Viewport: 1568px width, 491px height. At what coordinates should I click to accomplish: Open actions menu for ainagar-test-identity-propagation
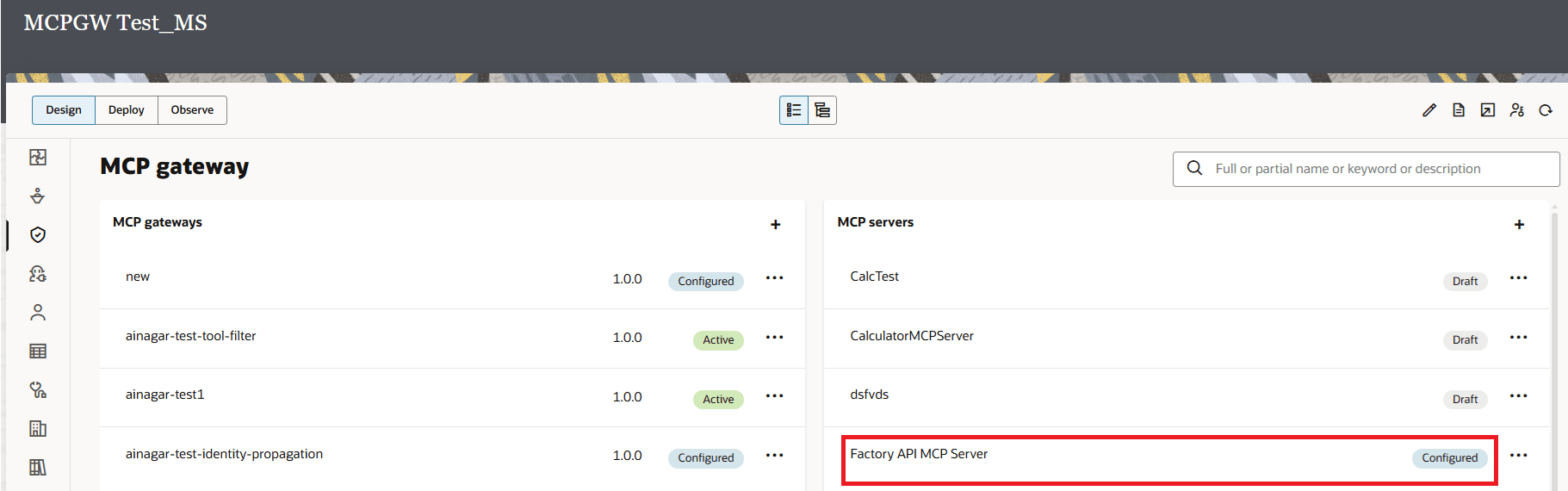775,455
